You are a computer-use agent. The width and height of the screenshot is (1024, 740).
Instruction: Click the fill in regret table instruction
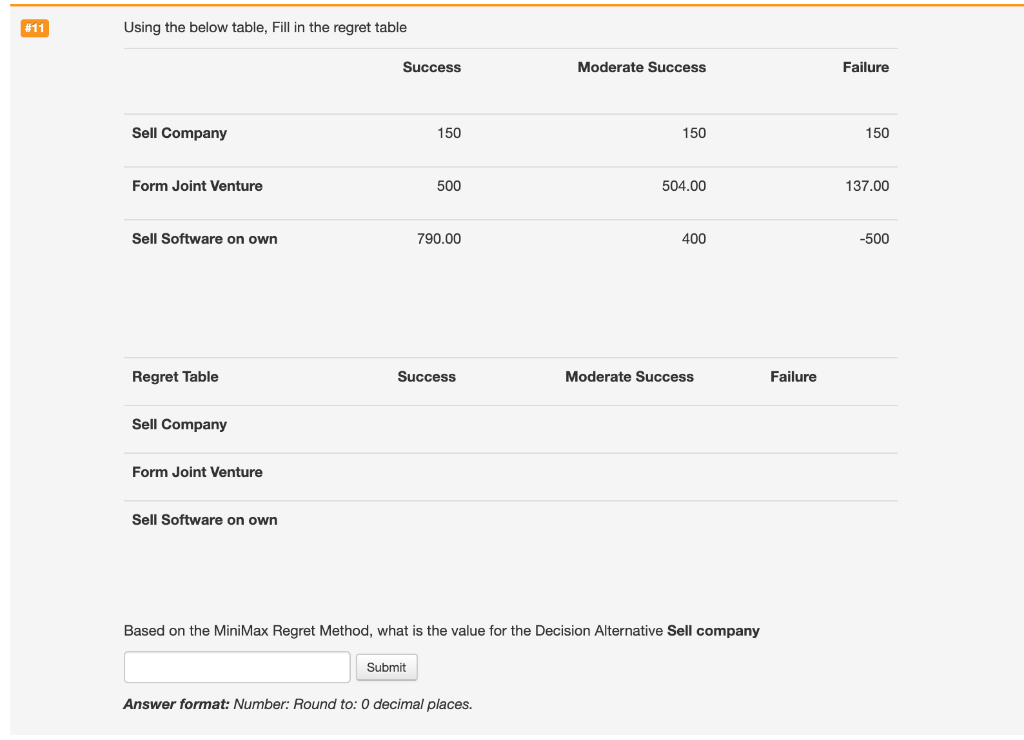[x=265, y=27]
